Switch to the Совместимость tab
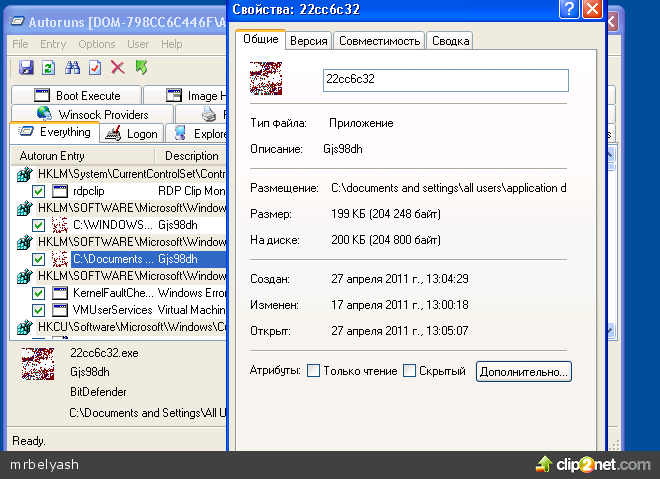The image size is (660, 479). pyautogui.click(x=379, y=41)
